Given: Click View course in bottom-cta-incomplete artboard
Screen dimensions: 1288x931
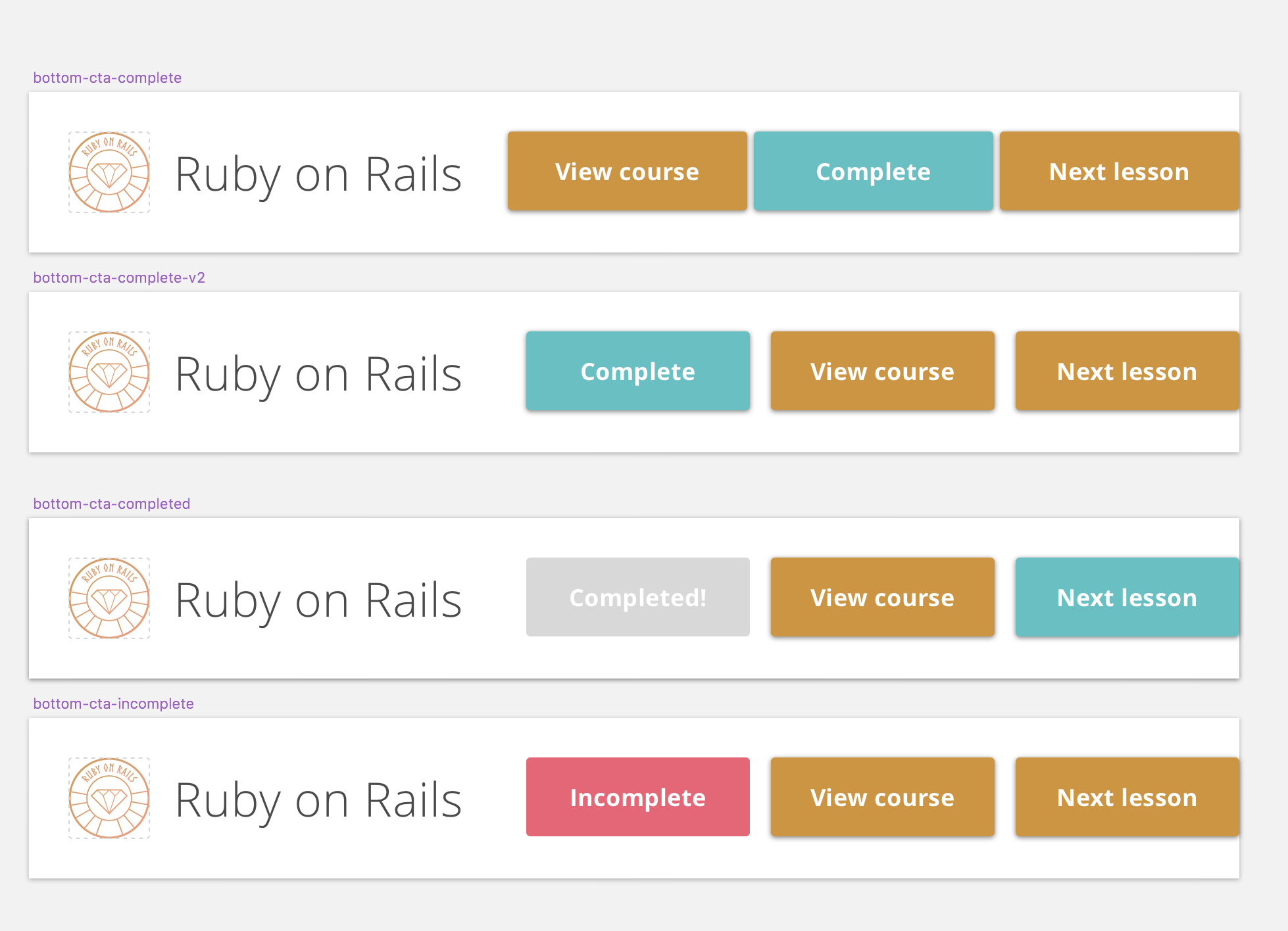Looking at the screenshot, I should point(882,797).
